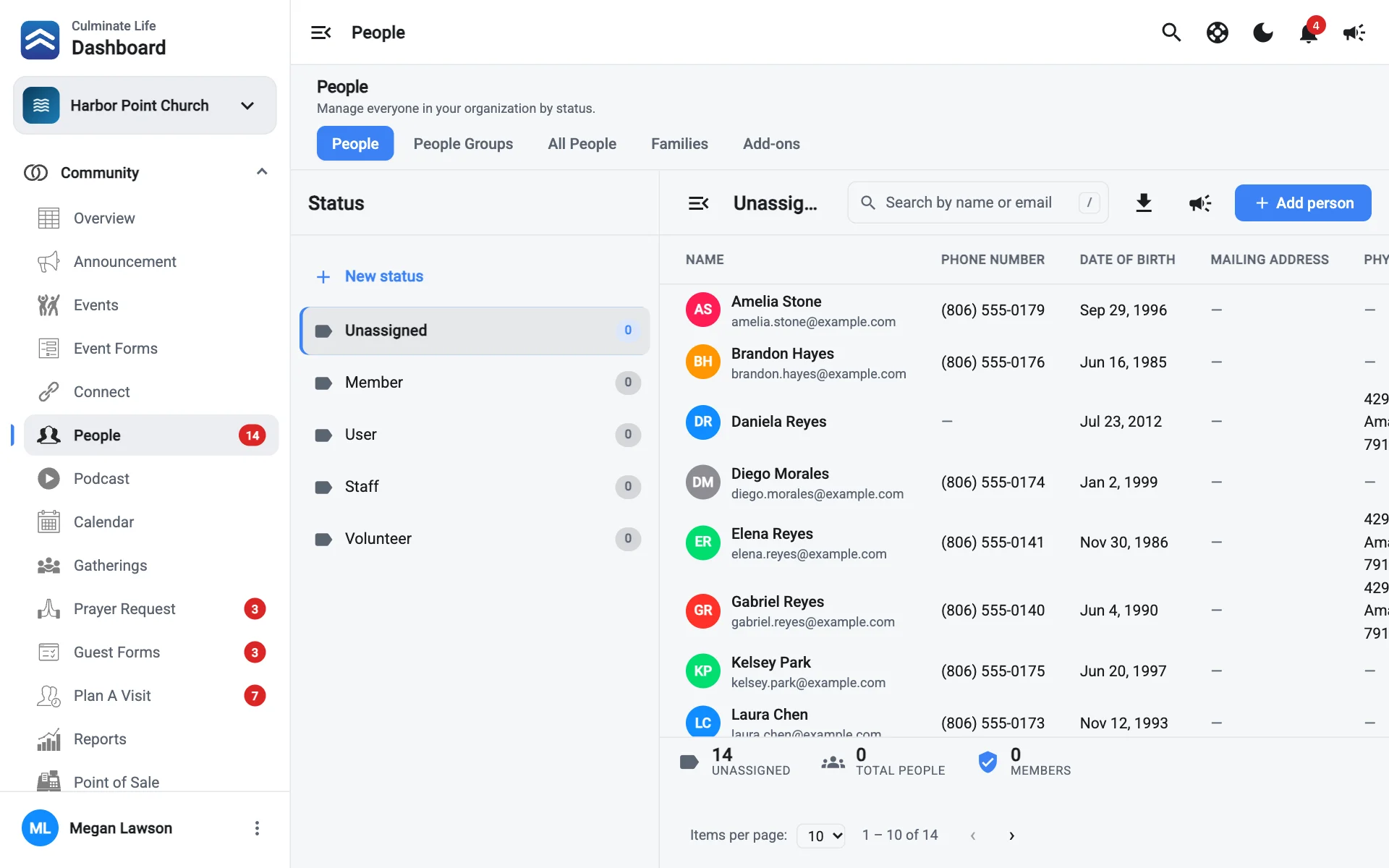Collapse the Status panel list icon
Image resolution: width=1389 pixels, height=868 pixels.
pos(698,203)
